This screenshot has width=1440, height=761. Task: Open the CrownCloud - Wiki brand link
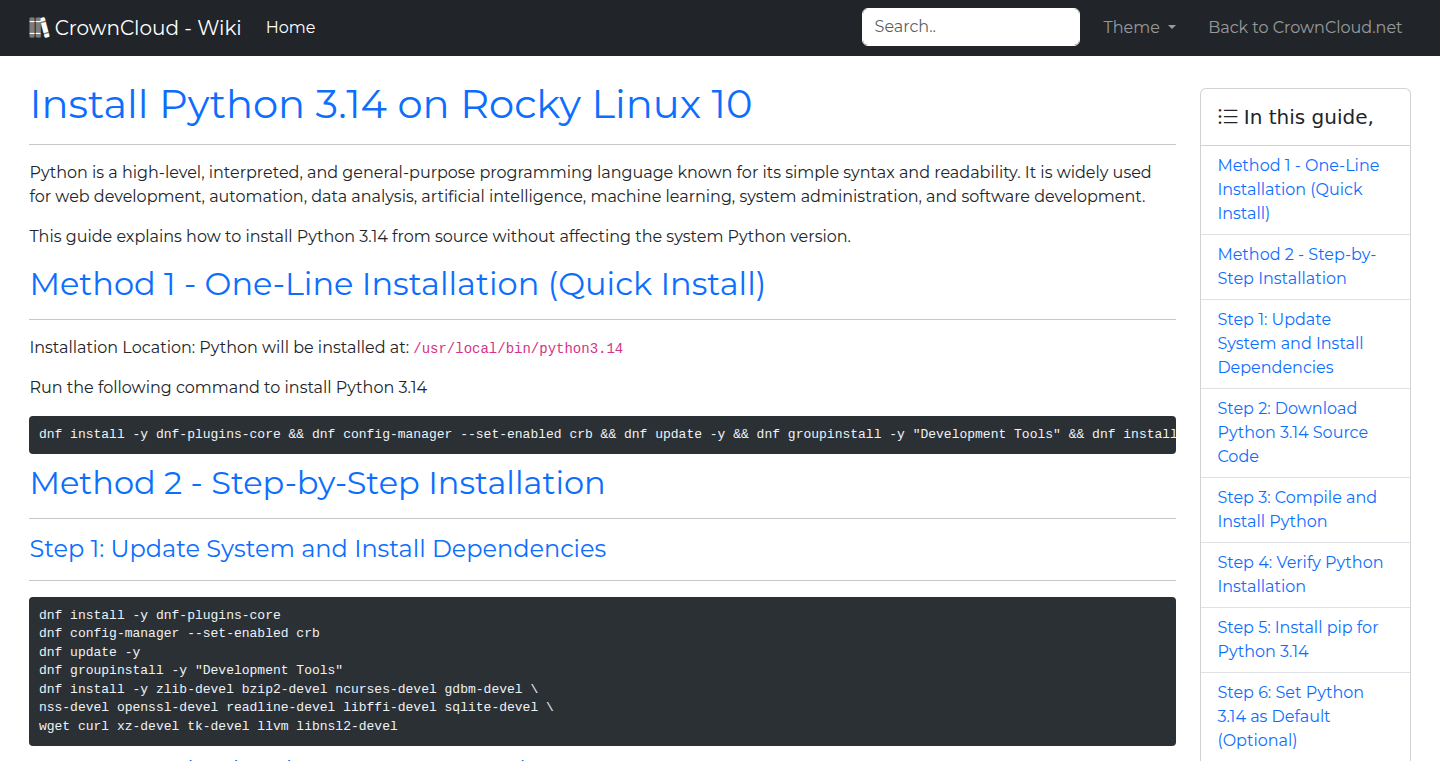[x=135, y=27]
